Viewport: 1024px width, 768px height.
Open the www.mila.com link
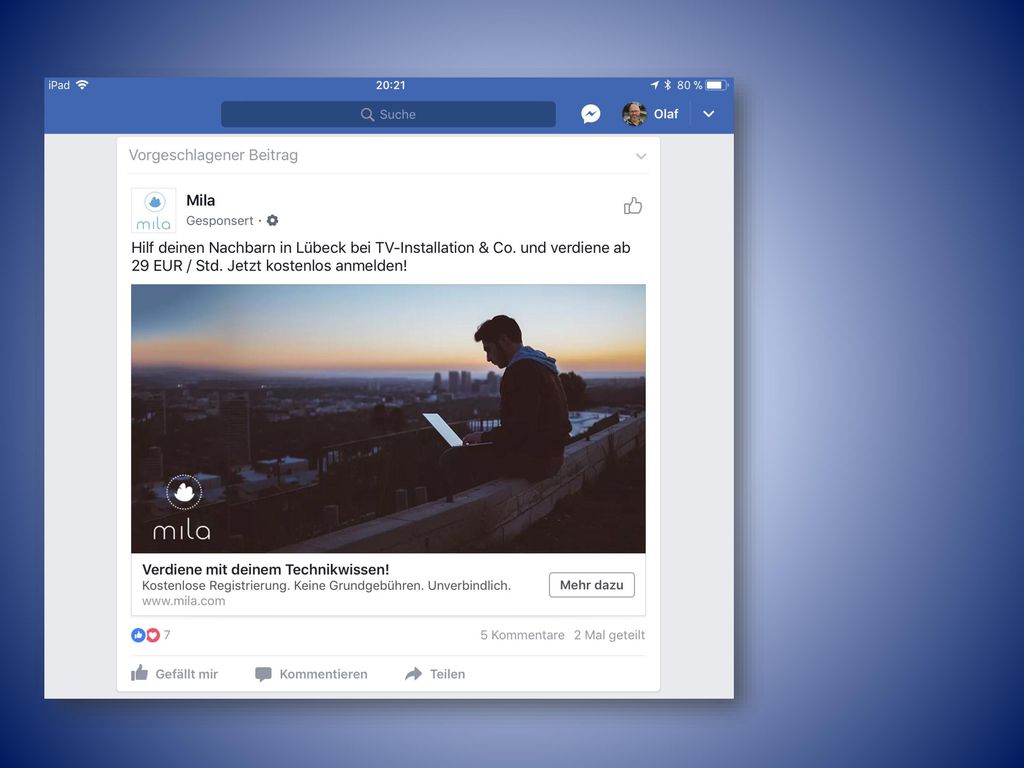184,601
